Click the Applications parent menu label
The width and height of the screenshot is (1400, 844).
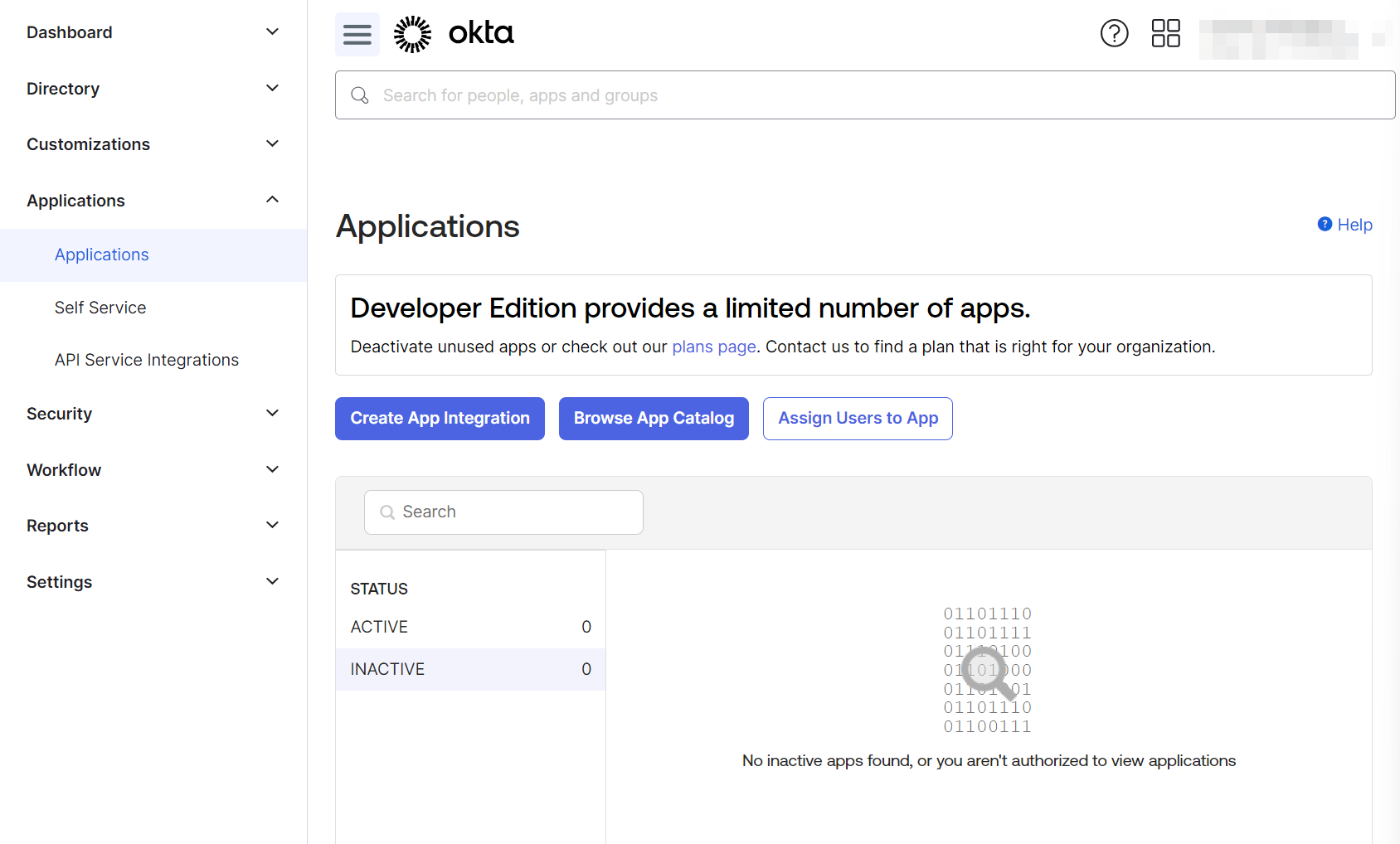pos(75,201)
